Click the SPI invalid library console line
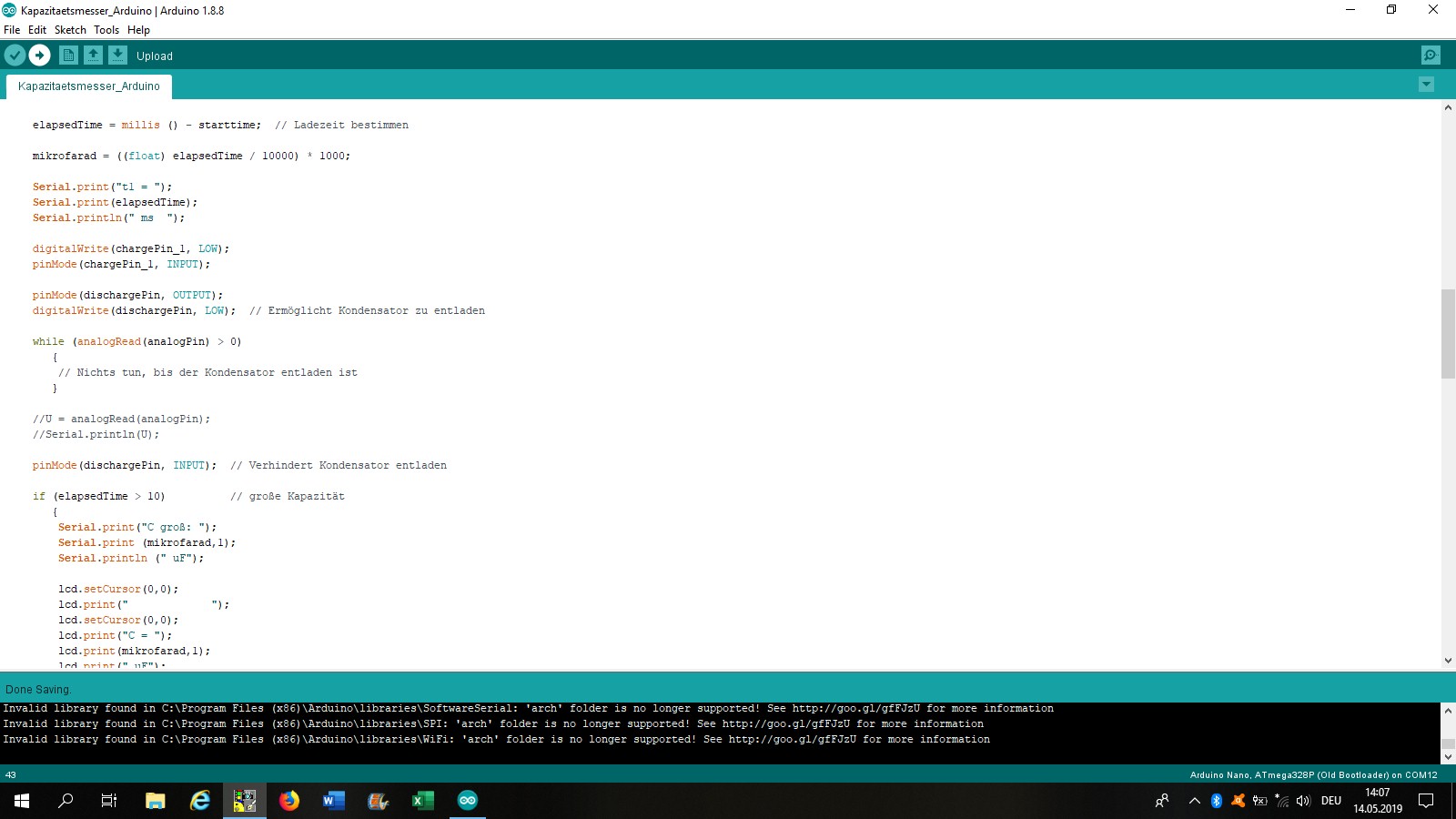 tap(493, 724)
